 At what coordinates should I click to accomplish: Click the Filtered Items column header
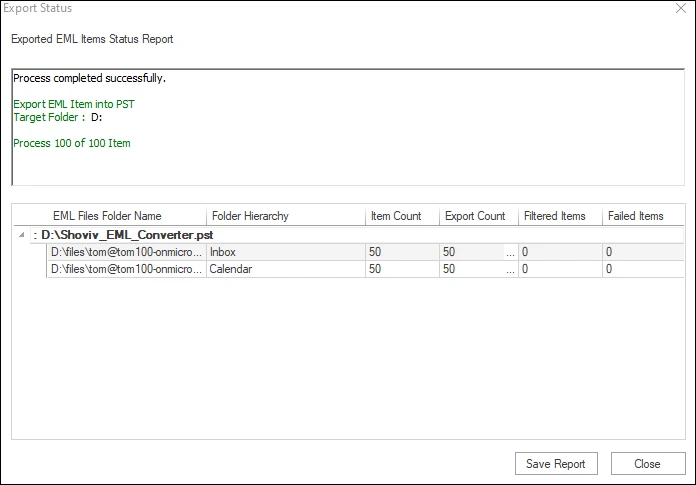tap(560, 216)
